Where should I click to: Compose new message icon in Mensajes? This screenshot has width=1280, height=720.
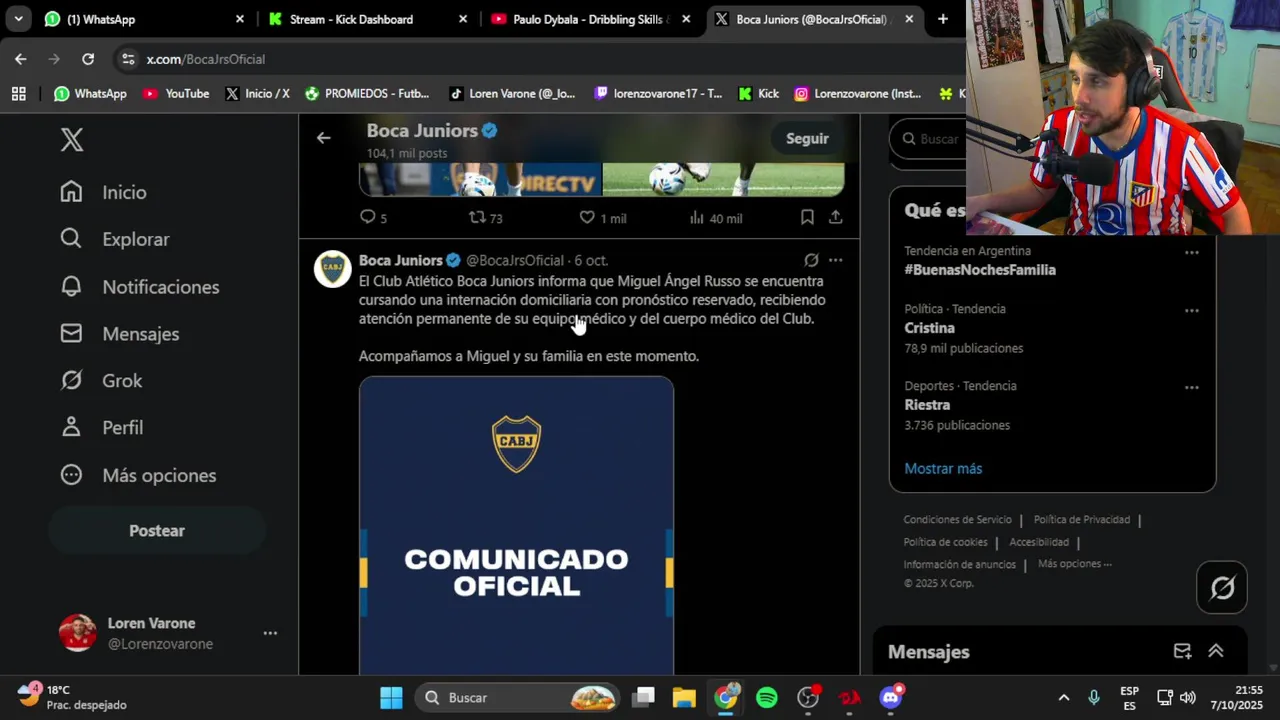click(x=1182, y=651)
